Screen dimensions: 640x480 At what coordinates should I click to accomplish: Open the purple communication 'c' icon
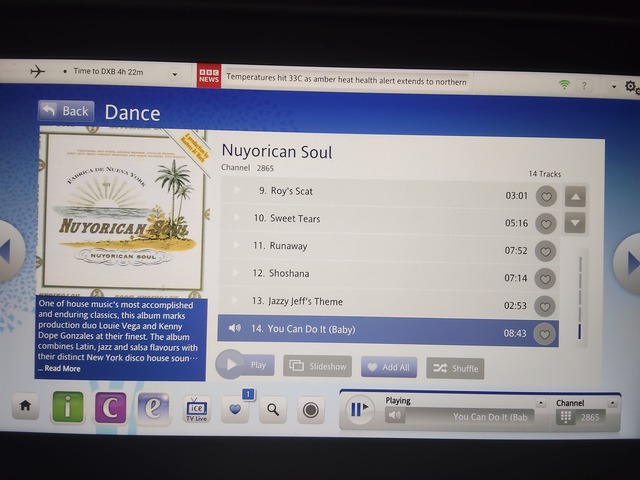110,407
